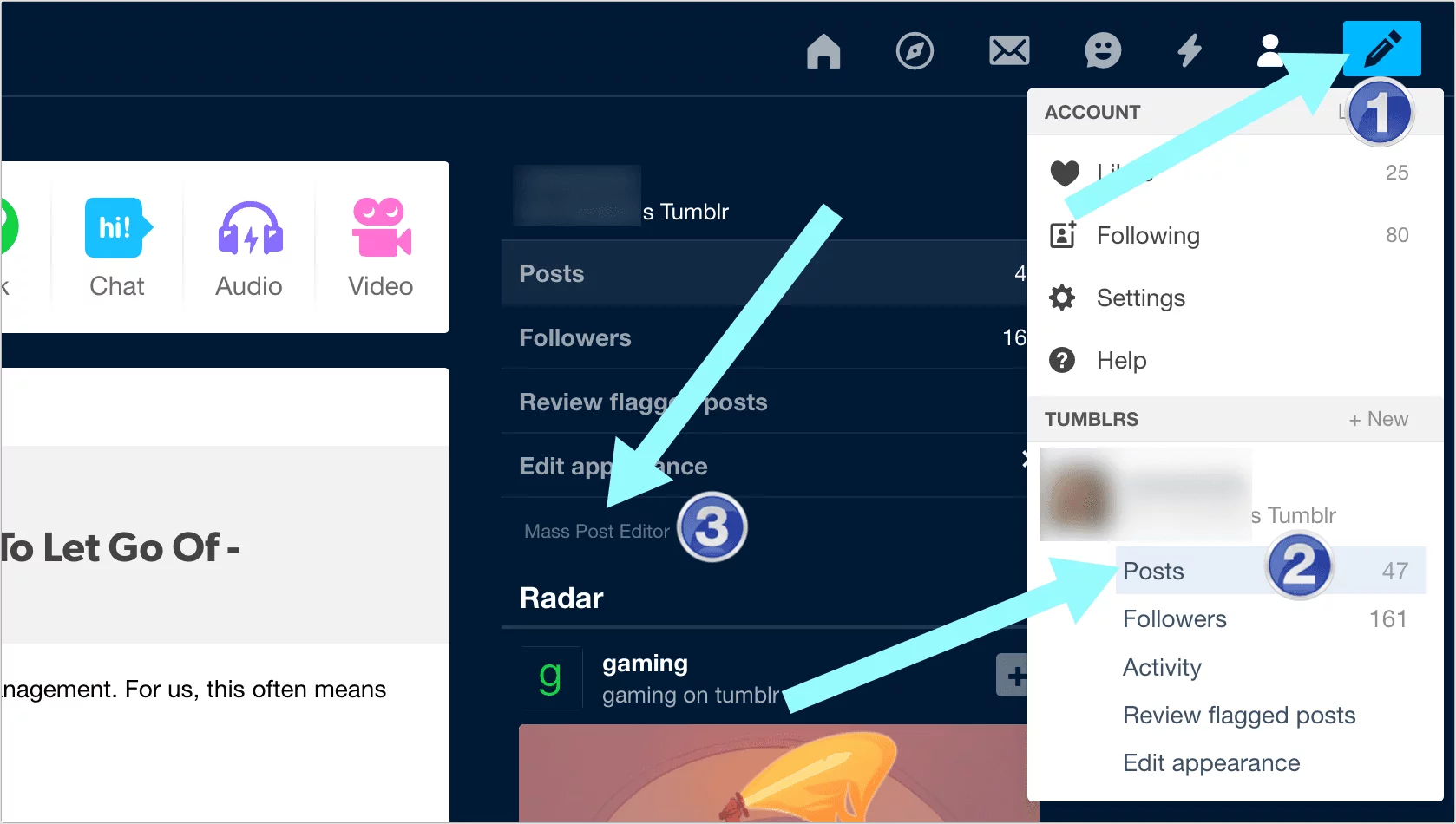Click the blue pencil compose icon
Screen dimensions: 1456x824
coord(1381,49)
